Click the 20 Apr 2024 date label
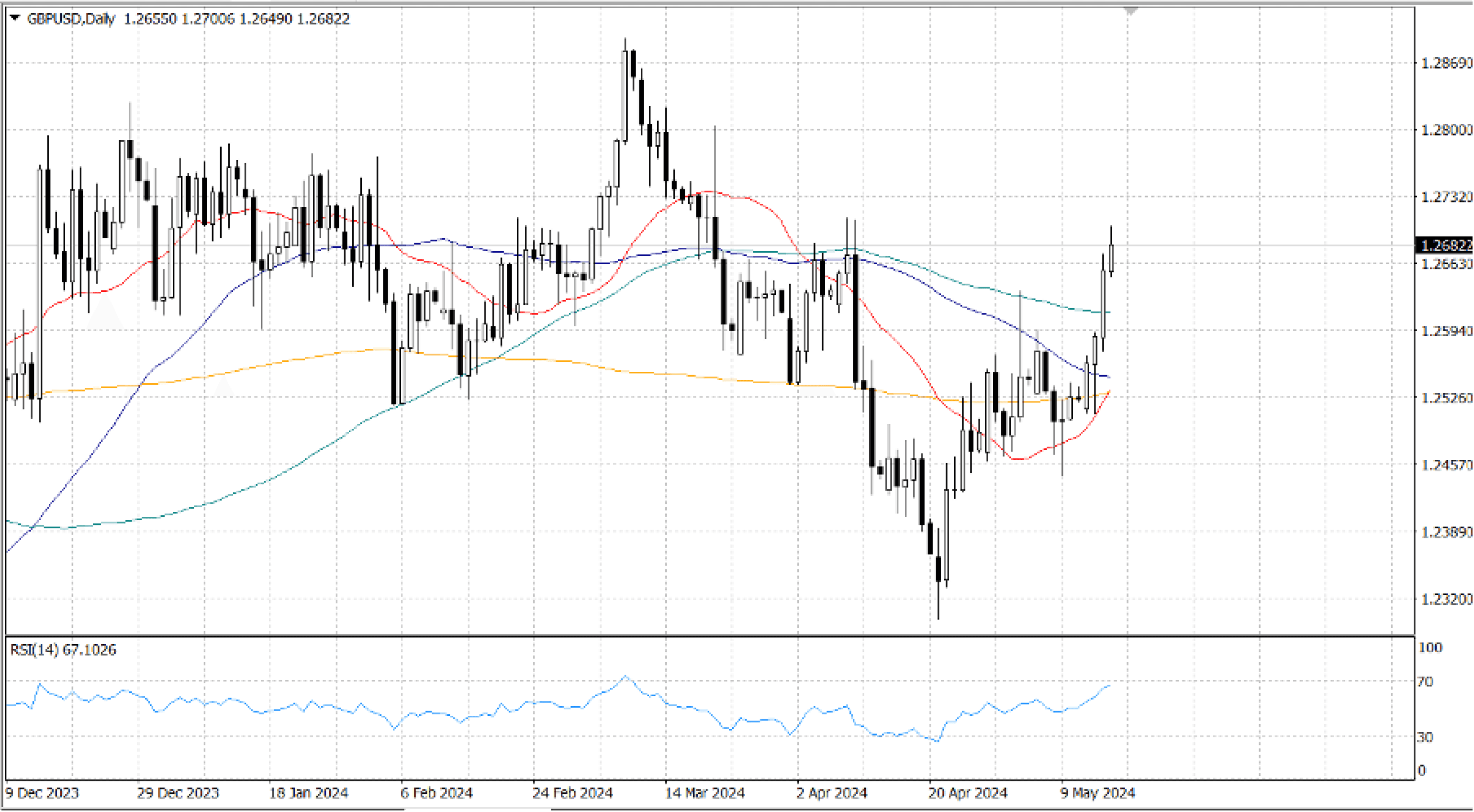Image resolution: width=1474 pixels, height=812 pixels. pos(967,793)
